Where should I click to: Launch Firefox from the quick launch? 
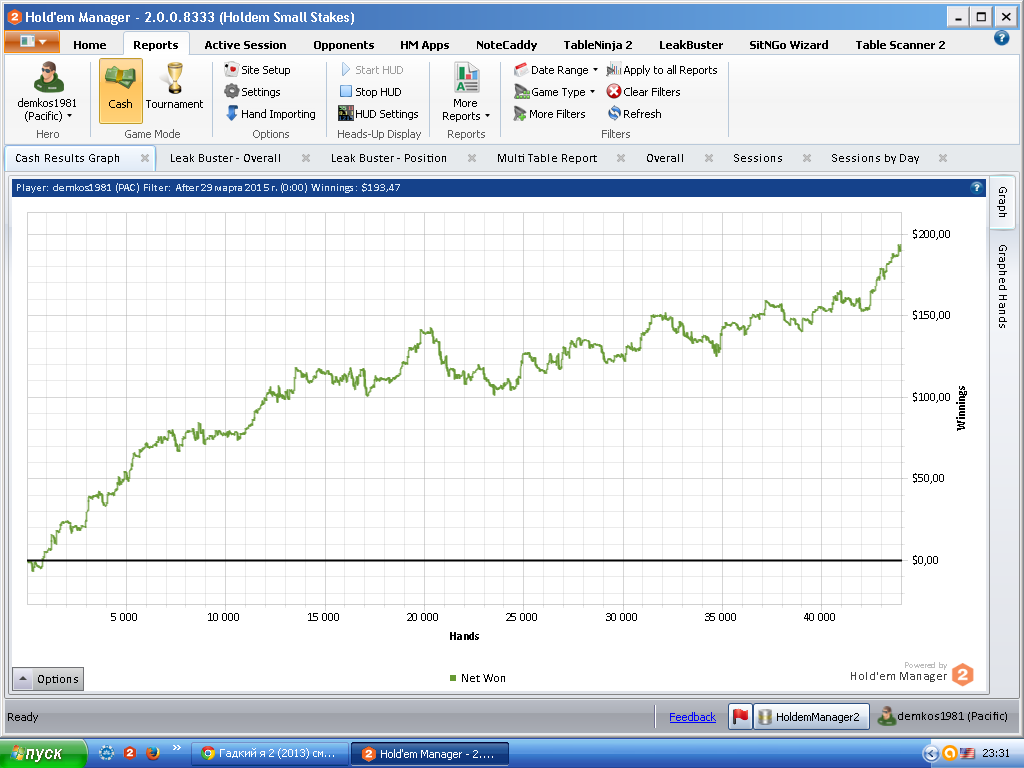point(153,753)
